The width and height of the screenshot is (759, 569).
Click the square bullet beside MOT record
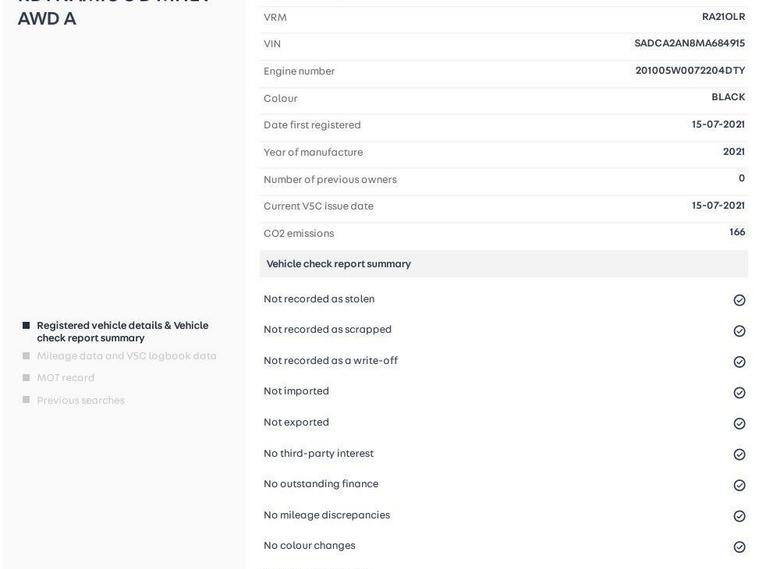pos(26,378)
